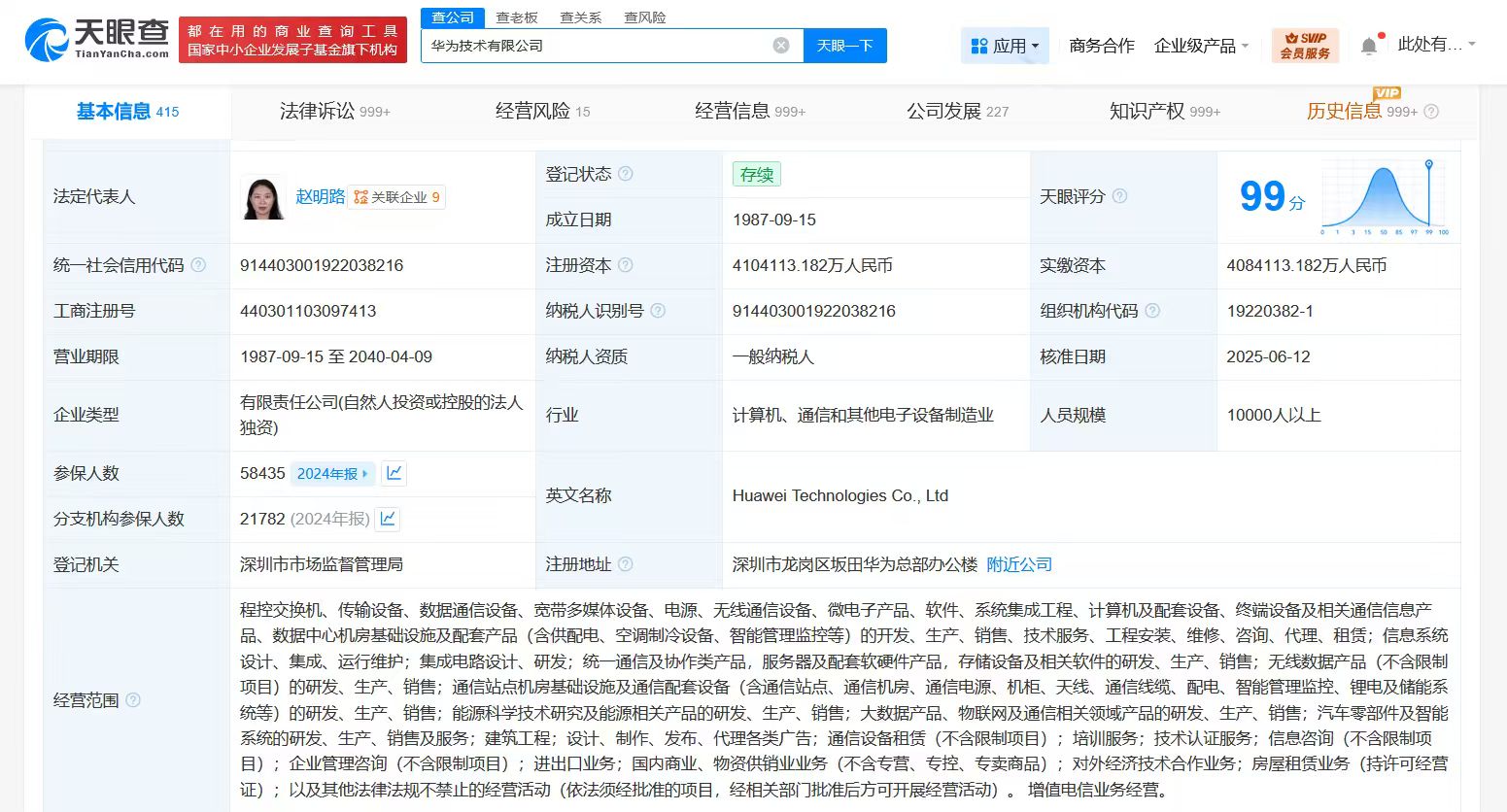
Task: Click the red 国家中小企业发展子基金 banner
Action: [x=292, y=40]
